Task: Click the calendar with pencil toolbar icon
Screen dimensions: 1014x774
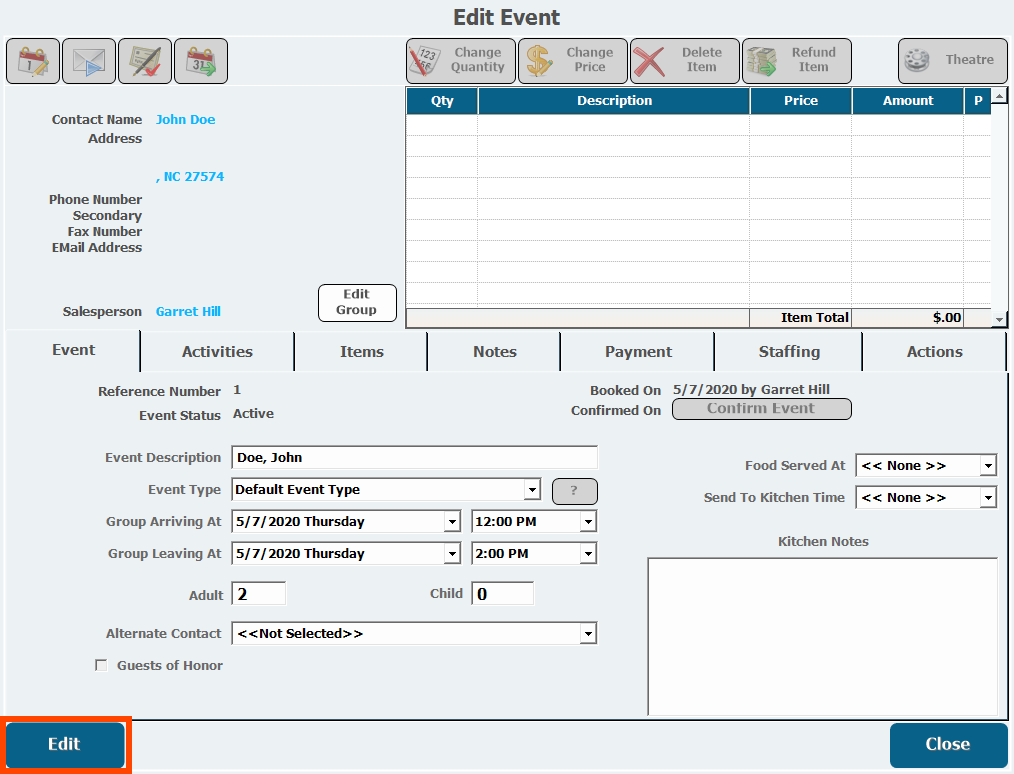Action: [33, 61]
